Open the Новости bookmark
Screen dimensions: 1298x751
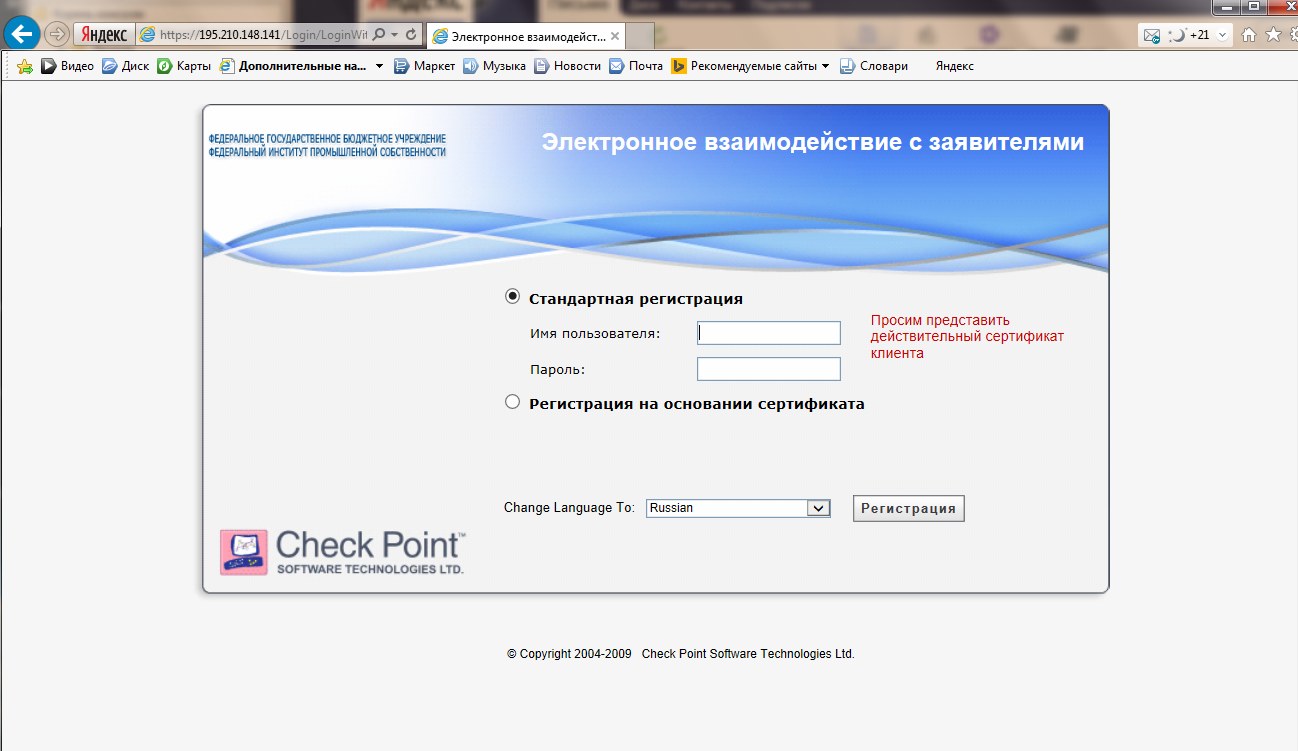[567, 66]
